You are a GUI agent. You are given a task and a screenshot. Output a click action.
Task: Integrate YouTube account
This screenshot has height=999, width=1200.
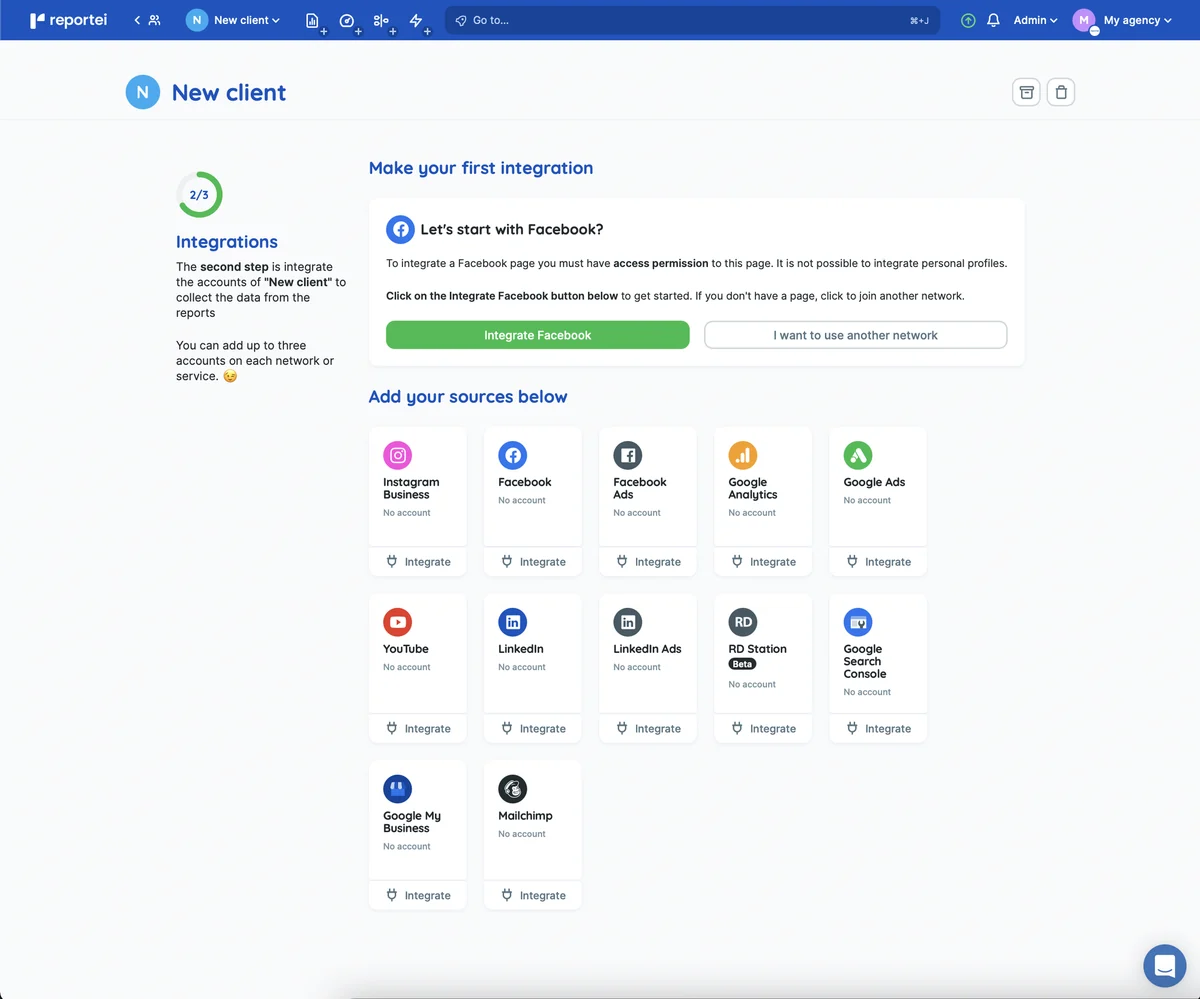418,729
